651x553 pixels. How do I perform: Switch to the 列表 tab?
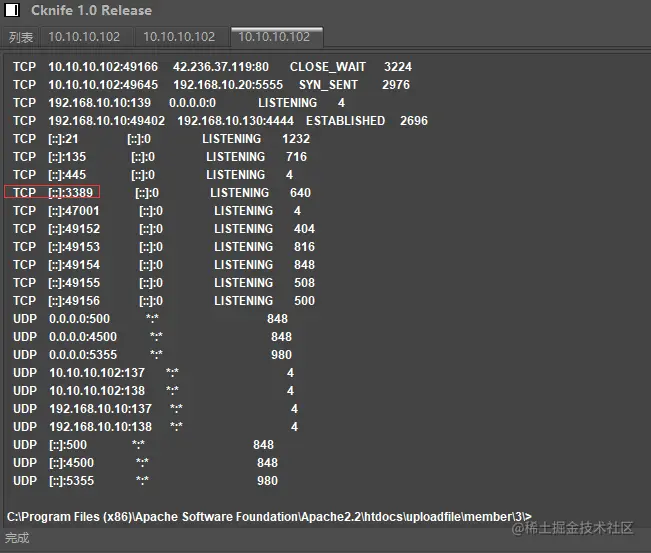[x=21, y=37]
